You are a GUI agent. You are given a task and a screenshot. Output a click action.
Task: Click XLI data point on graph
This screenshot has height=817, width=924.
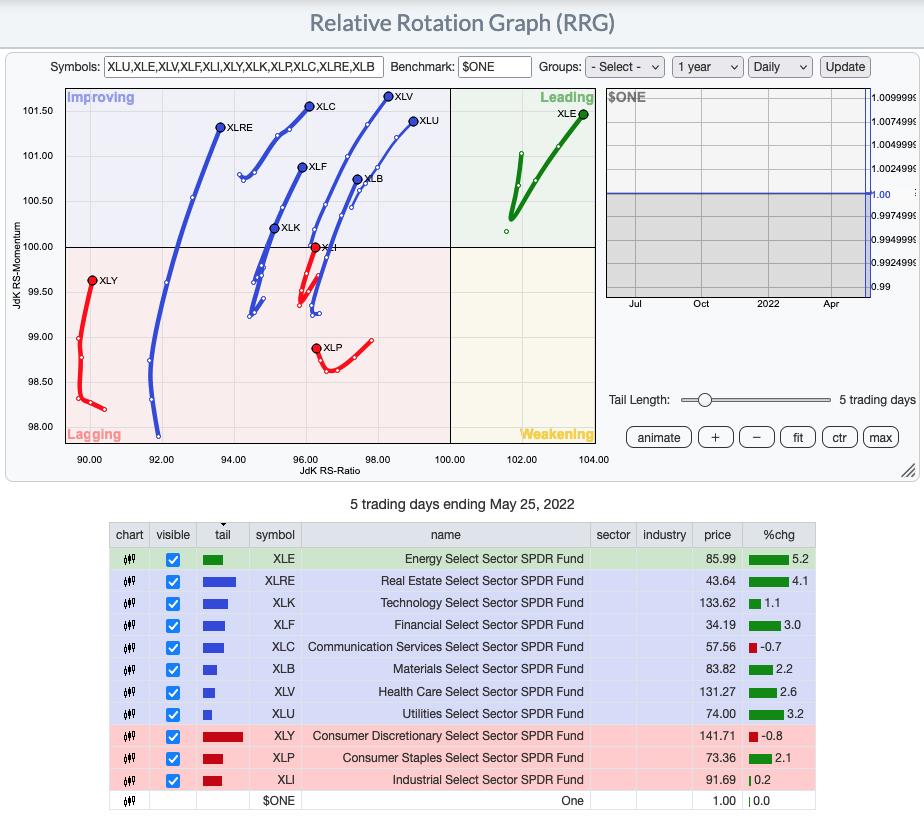tap(315, 248)
